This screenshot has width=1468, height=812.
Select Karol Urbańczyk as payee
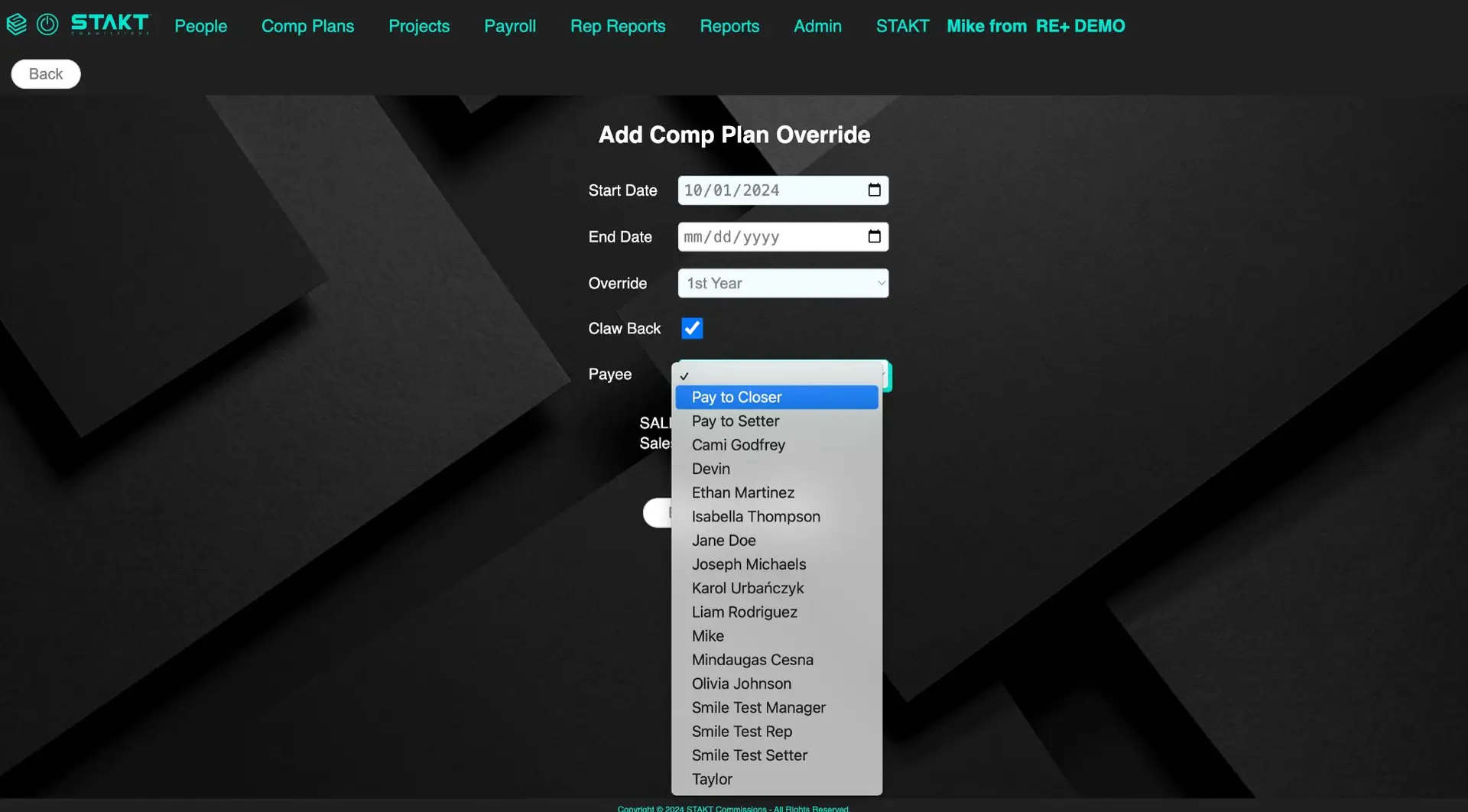(x=777, y=588)
